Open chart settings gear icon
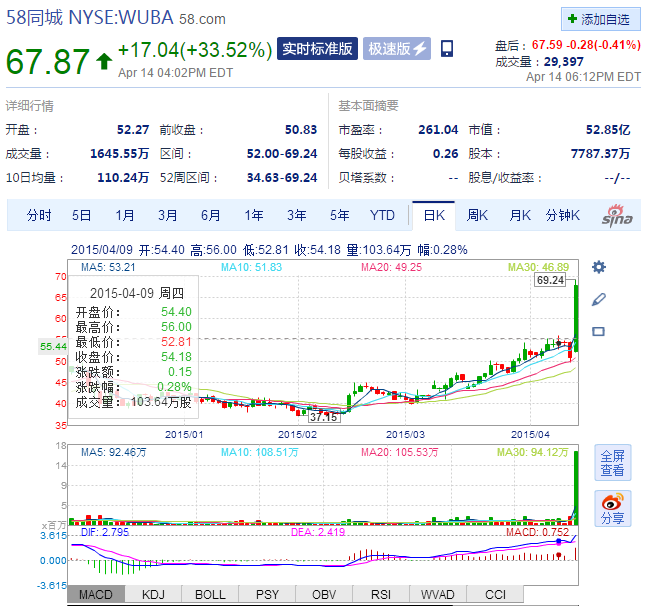The width and height of the screenshot is (654, 606). coord(599,267)
